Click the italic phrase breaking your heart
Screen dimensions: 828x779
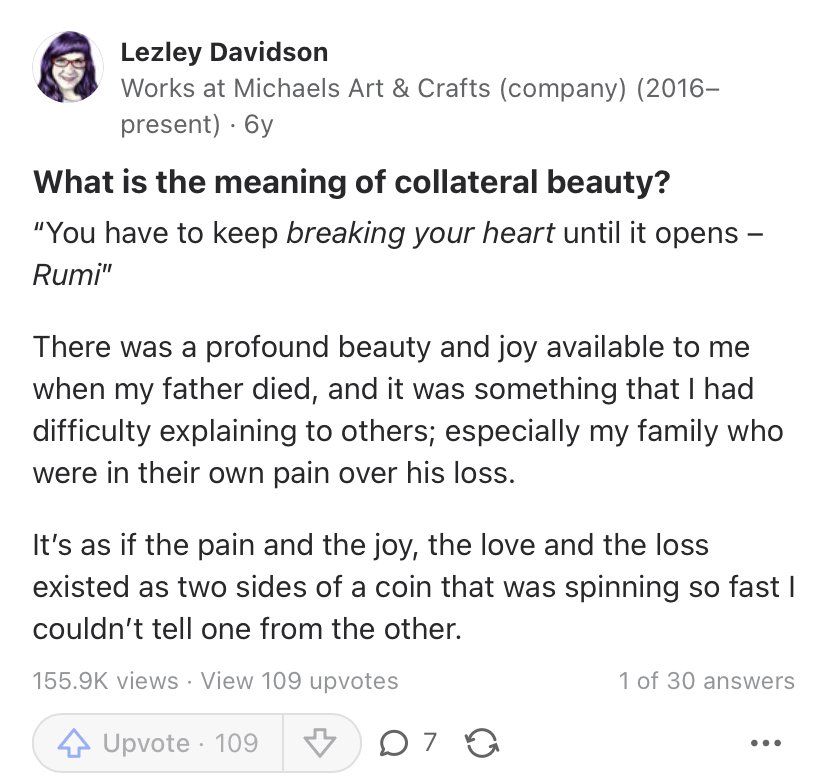420,233
